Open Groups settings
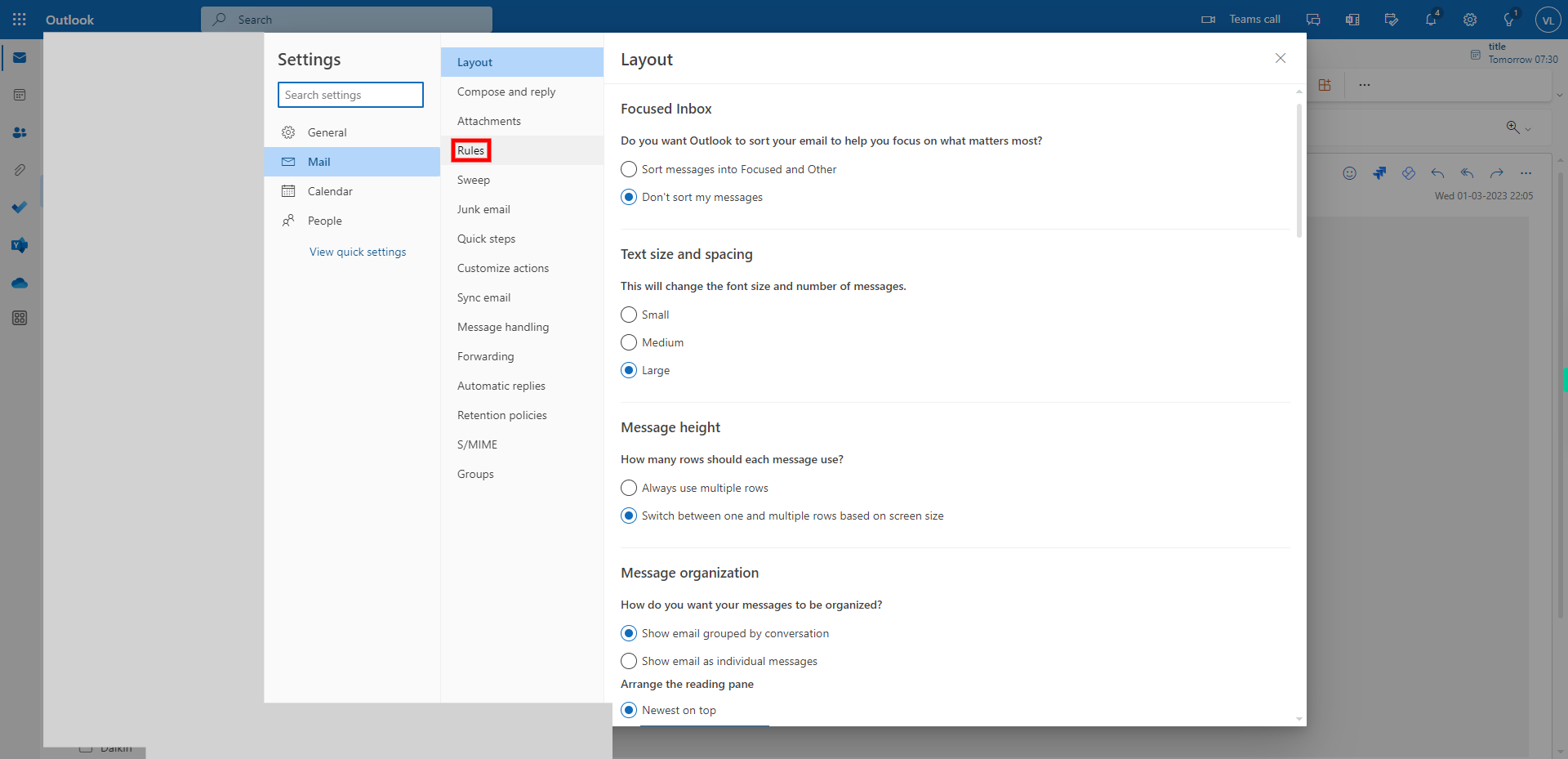 point(522,474)
